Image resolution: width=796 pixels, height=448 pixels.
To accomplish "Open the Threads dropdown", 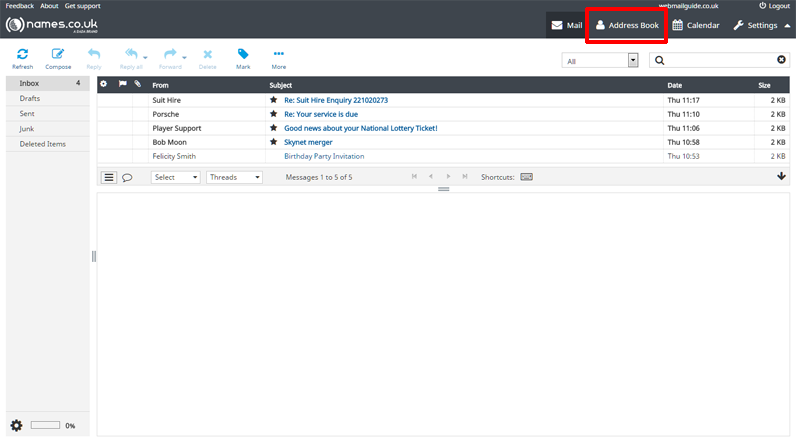I will [234, 177].
